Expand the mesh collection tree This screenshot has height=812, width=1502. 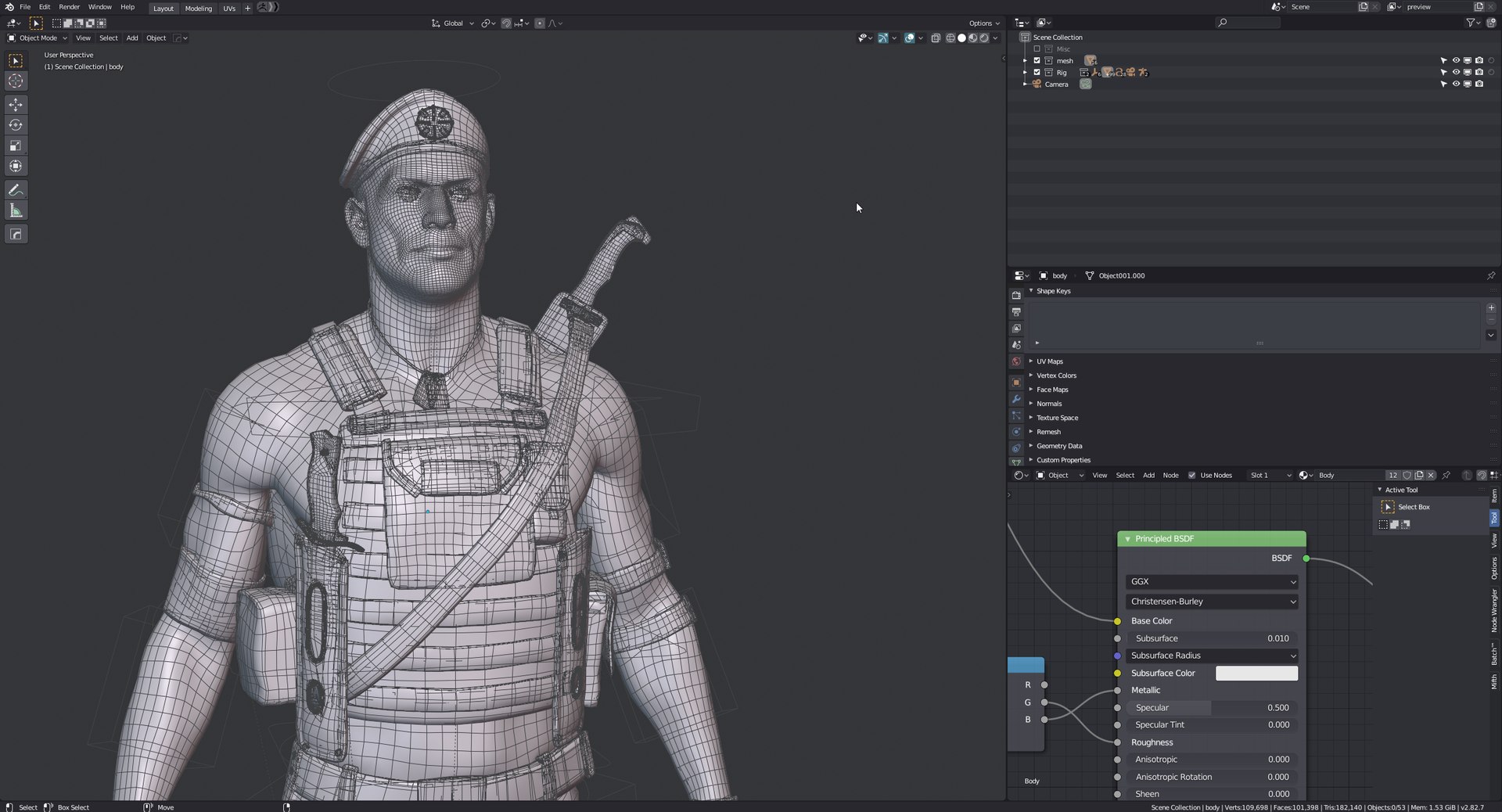click(x=1026, y=60)
